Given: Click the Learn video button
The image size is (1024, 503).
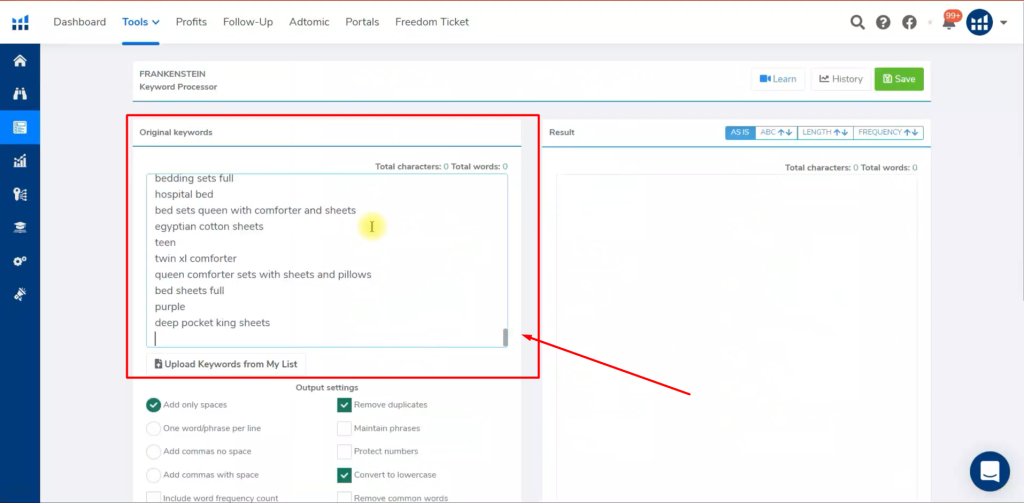Looking at the screenshot, I should tap(778, 79).
